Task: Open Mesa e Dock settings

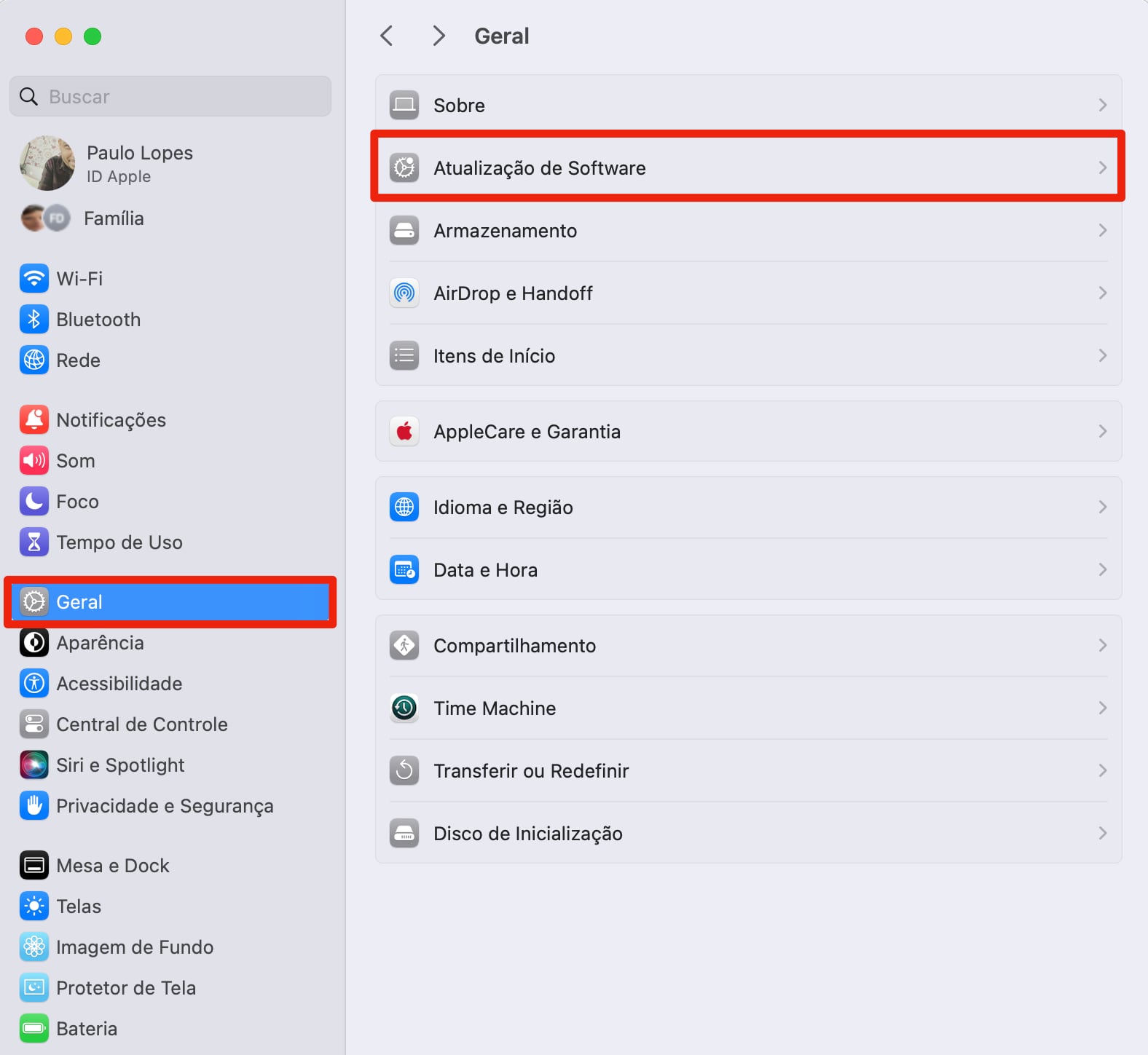Action: [112, 865]
